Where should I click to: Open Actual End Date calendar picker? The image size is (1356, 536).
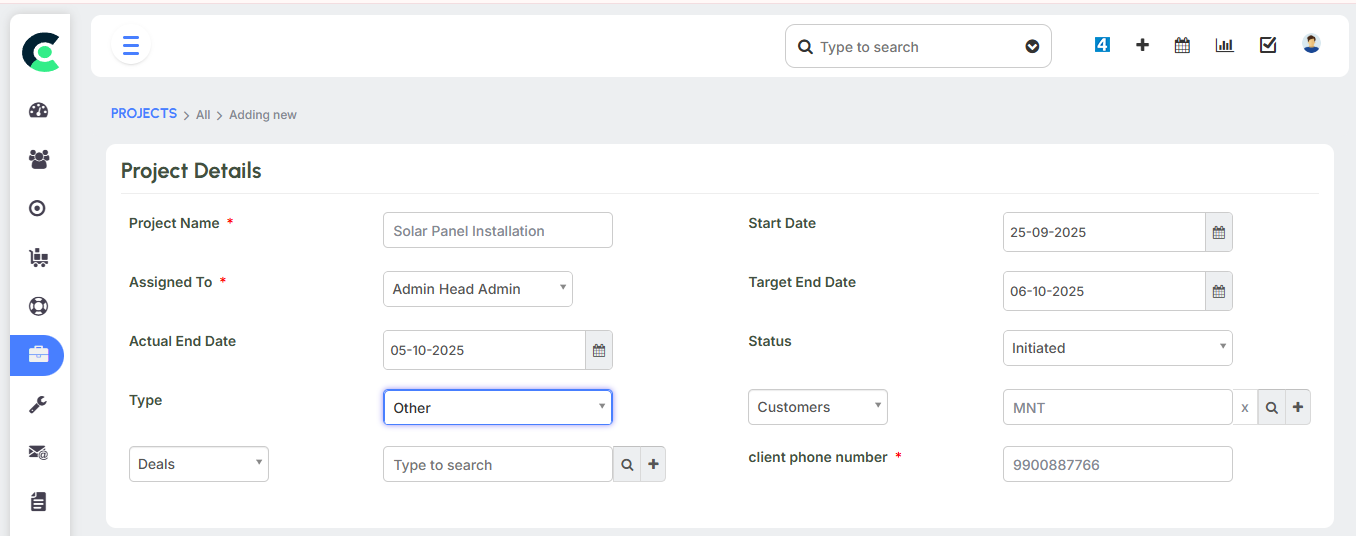click(x=598, y=350)
